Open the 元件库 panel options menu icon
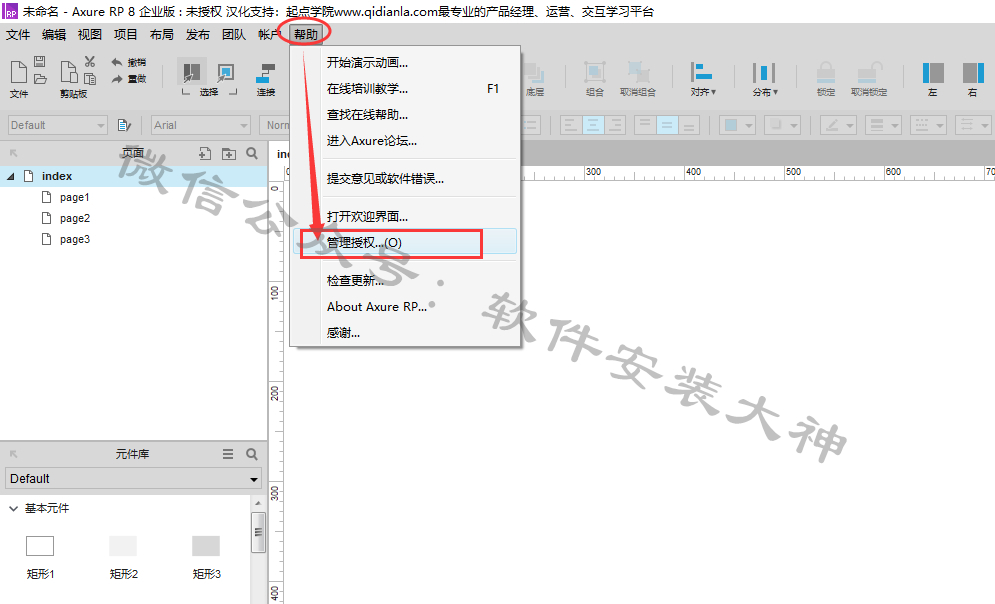 click(228, 454)
